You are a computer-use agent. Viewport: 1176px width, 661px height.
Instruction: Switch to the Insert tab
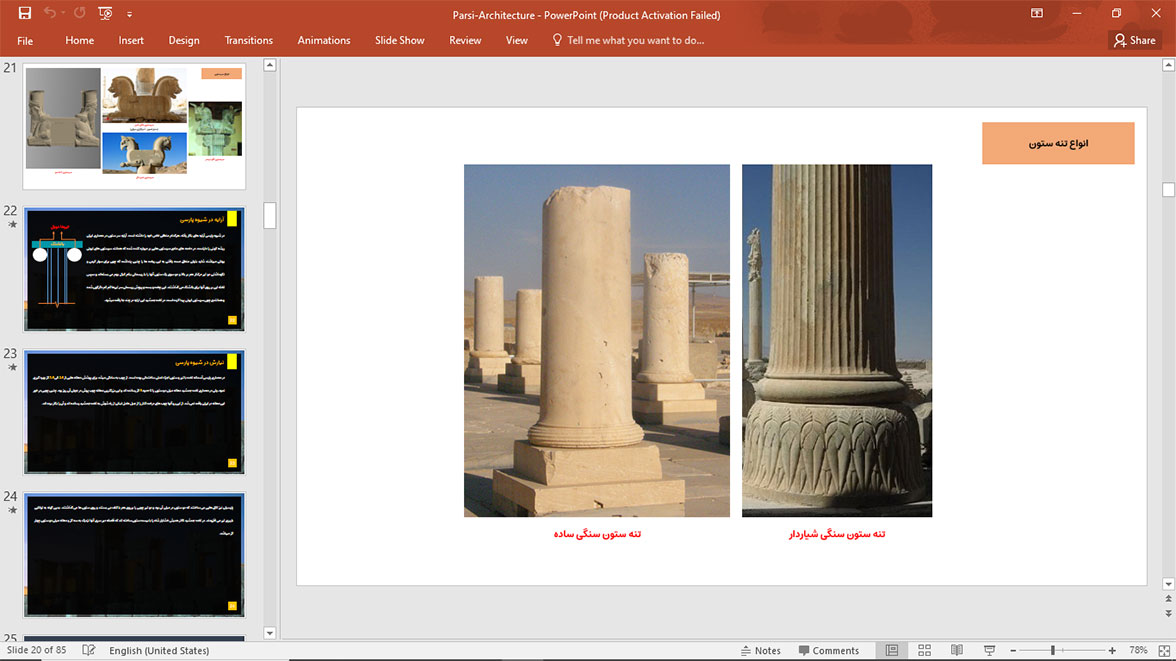click(131, 41)
